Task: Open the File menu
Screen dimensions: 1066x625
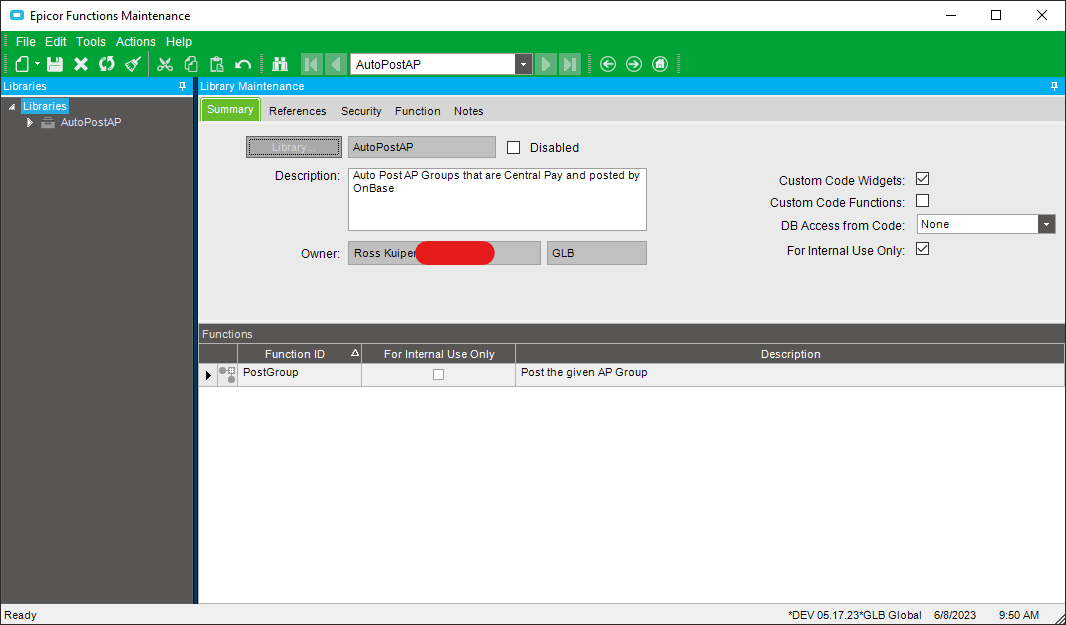Action: [26, 41]
